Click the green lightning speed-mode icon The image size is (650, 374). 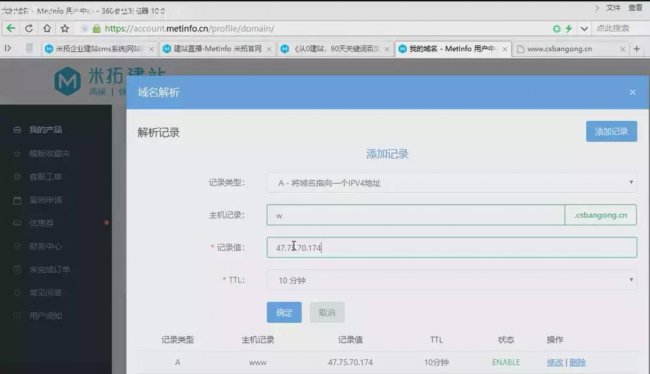pyautogui.click(x=569, y=29)
